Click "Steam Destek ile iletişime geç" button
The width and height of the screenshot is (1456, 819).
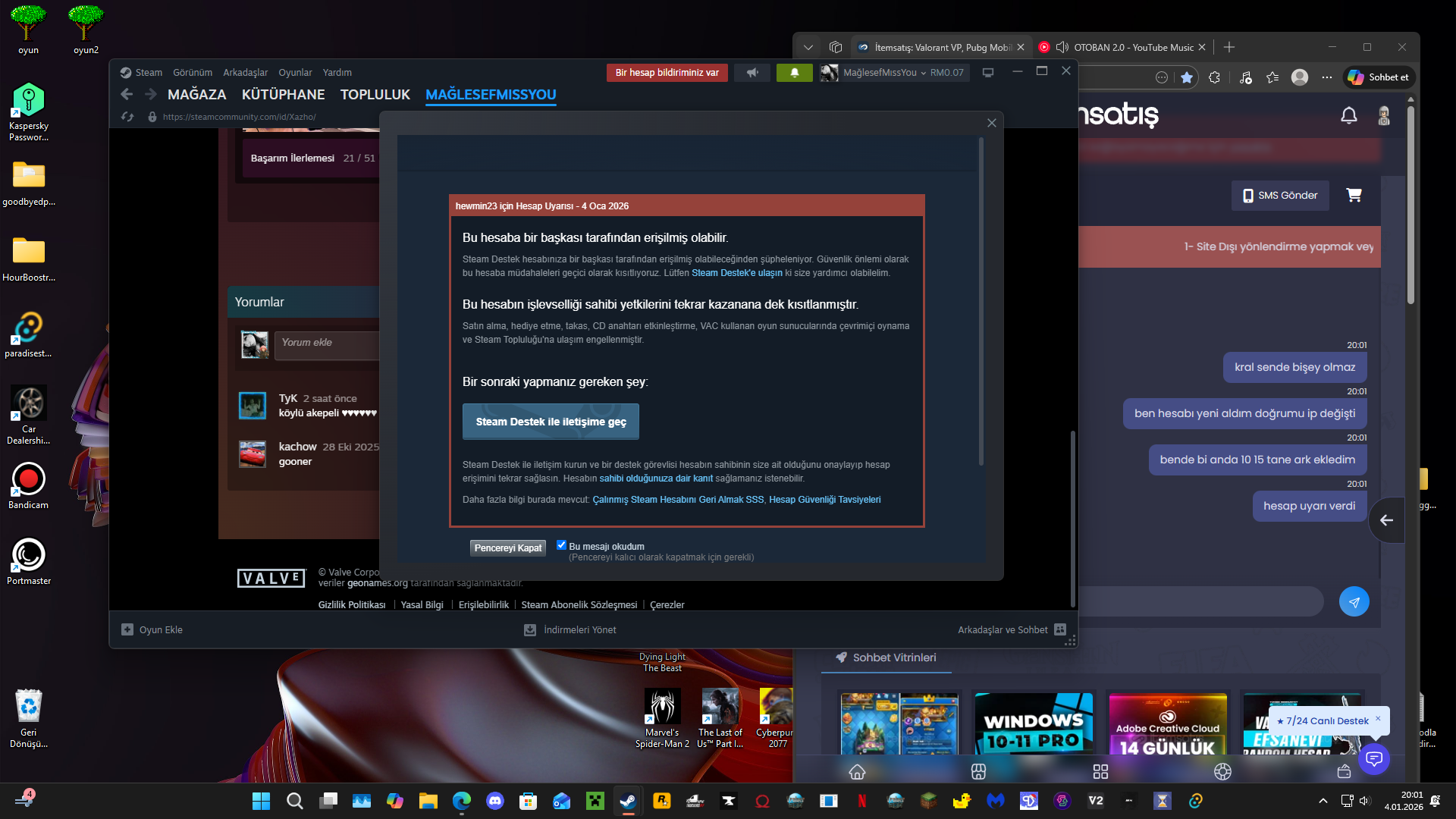click(x=551, y=422)
